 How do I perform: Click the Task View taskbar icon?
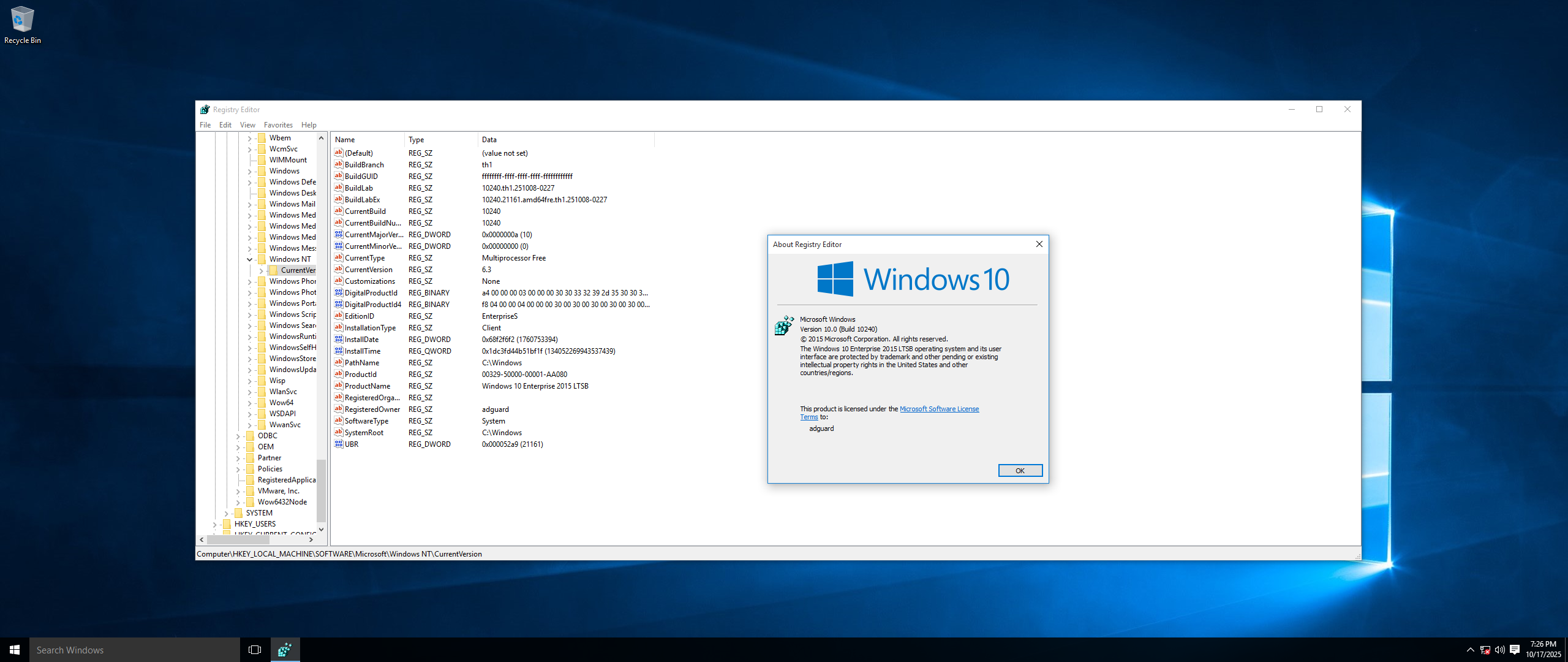(255, 650)
